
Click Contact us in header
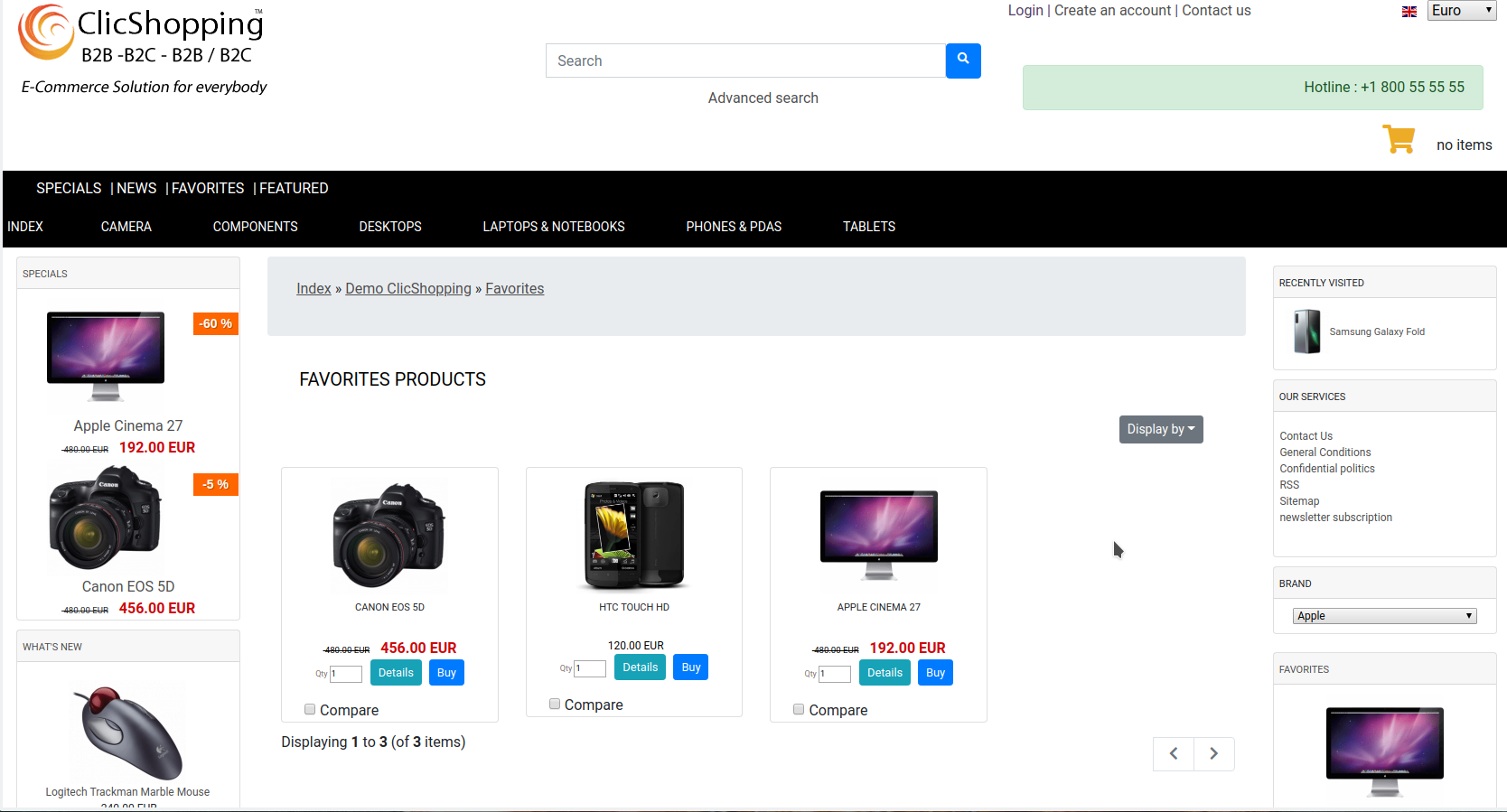(1216, 10)
